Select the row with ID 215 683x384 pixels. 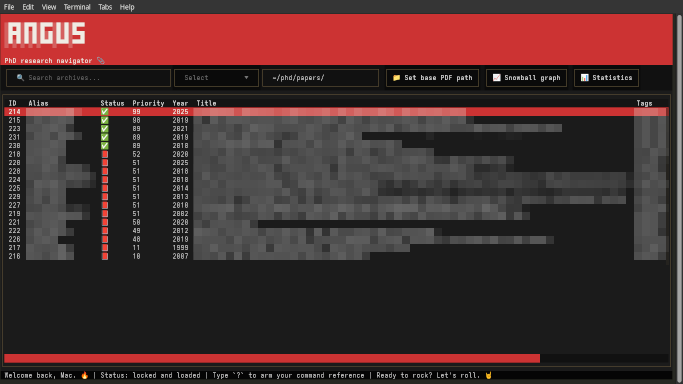pyautogui.click(x=335, y=120)
